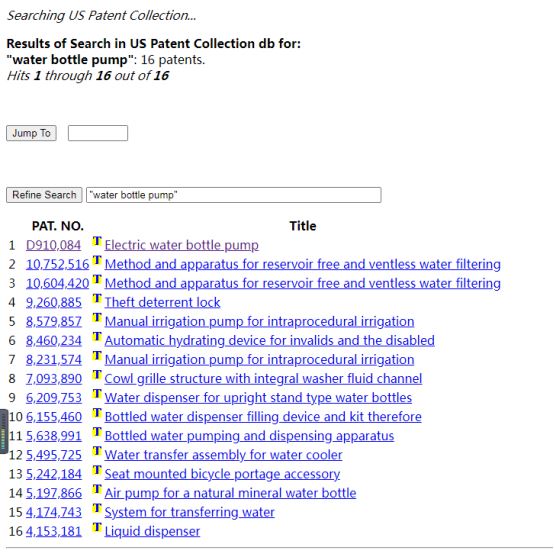The image size is (554, 557).
Task: Open patent number 8,579,857
Action: tap(54, 322)
